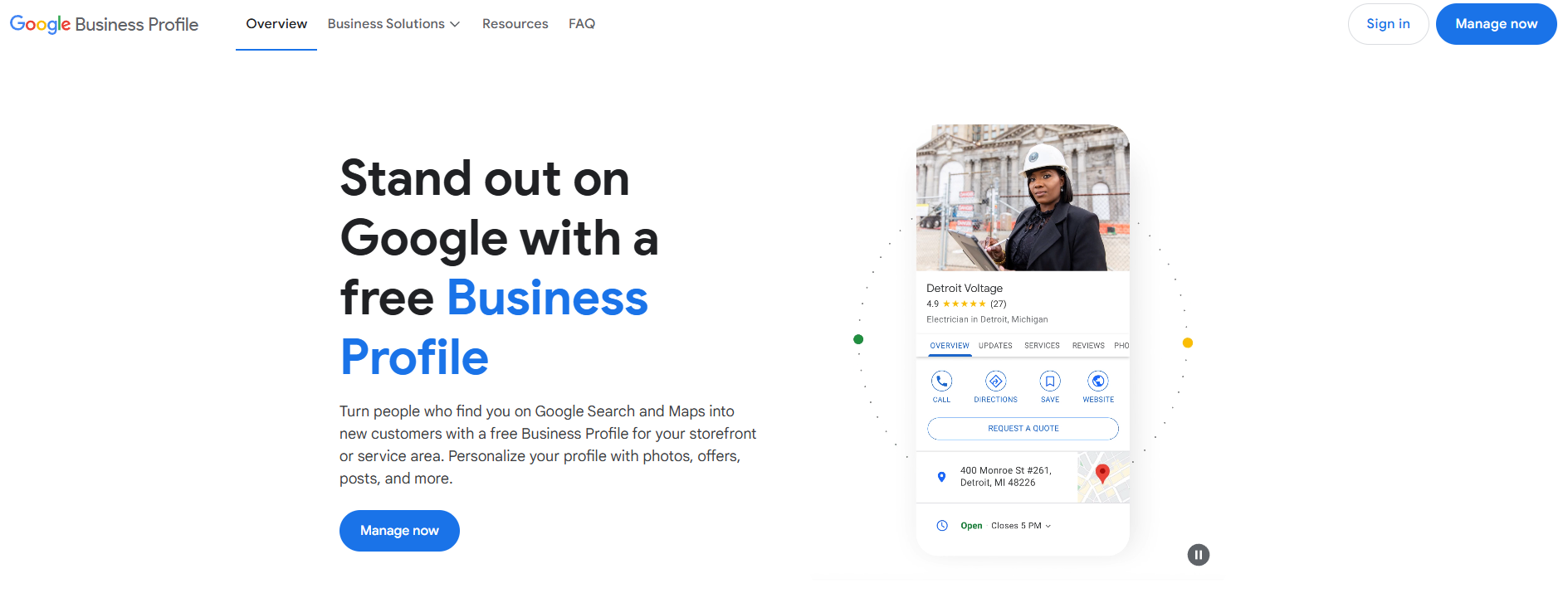Screen dimensions: 1568x593
Task: Click the Save bookmark icon
Action: pos(1050,382)
